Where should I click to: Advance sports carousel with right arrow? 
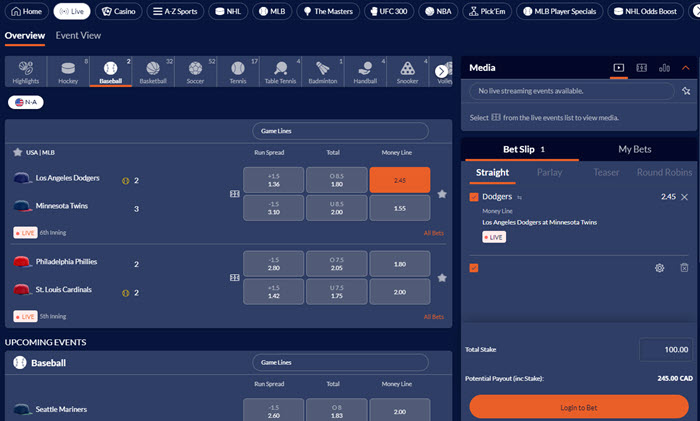441,71
